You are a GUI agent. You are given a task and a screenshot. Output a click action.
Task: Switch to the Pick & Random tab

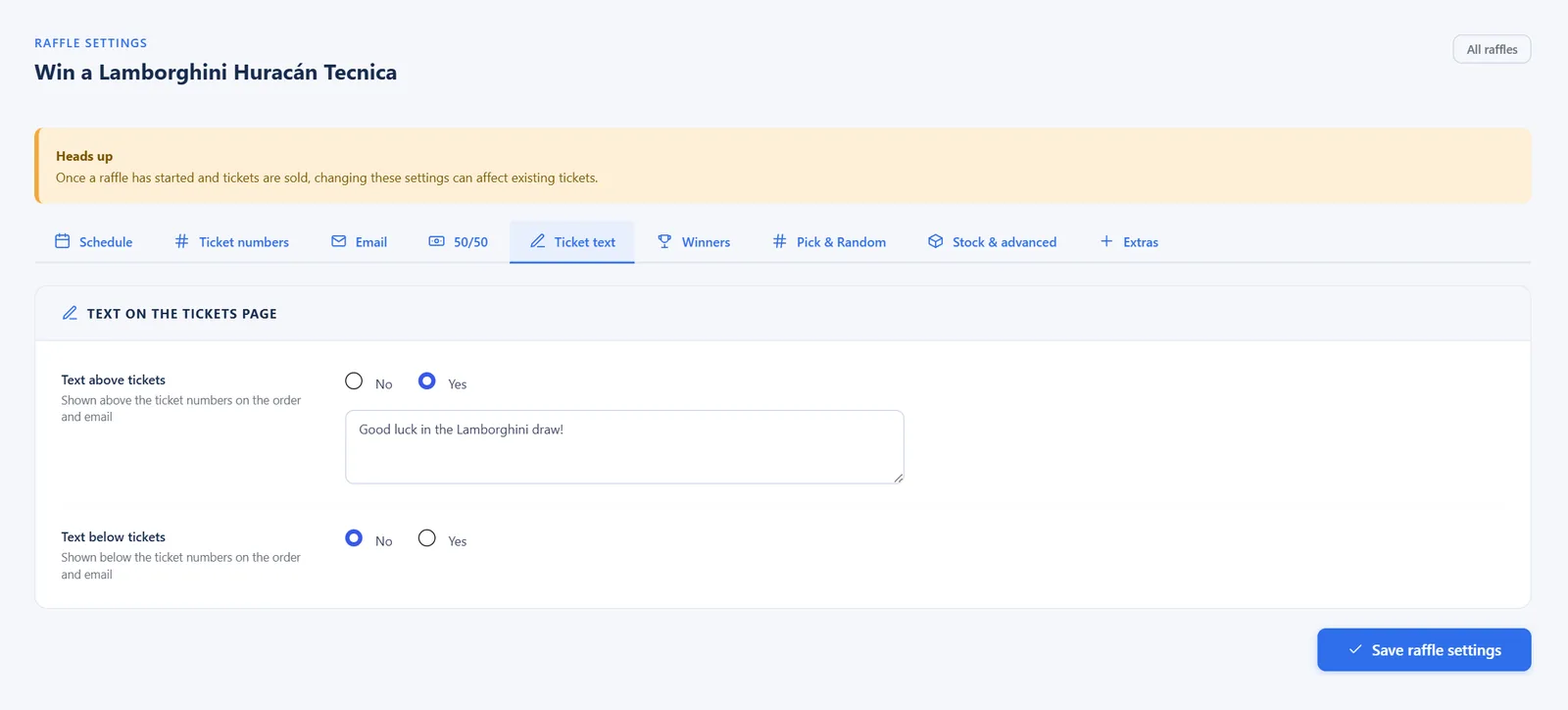(x=829, y=242)
